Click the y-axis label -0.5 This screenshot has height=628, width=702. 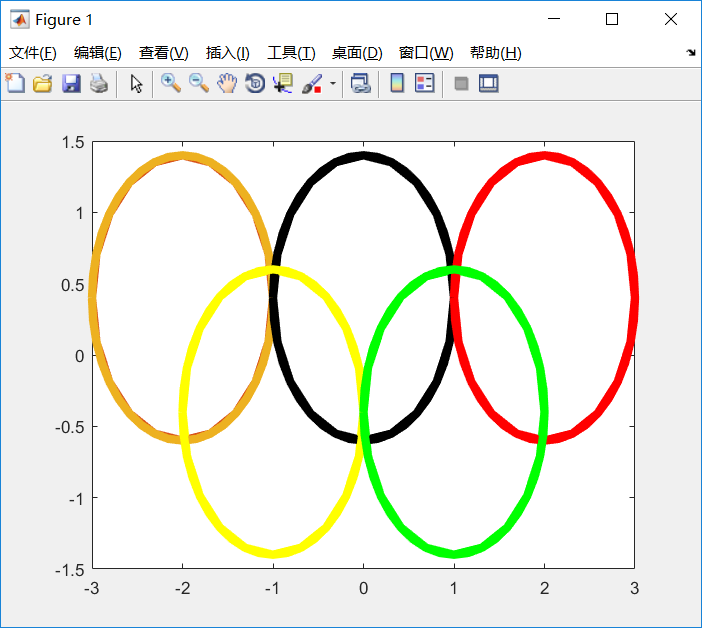[x=69, y=427]
